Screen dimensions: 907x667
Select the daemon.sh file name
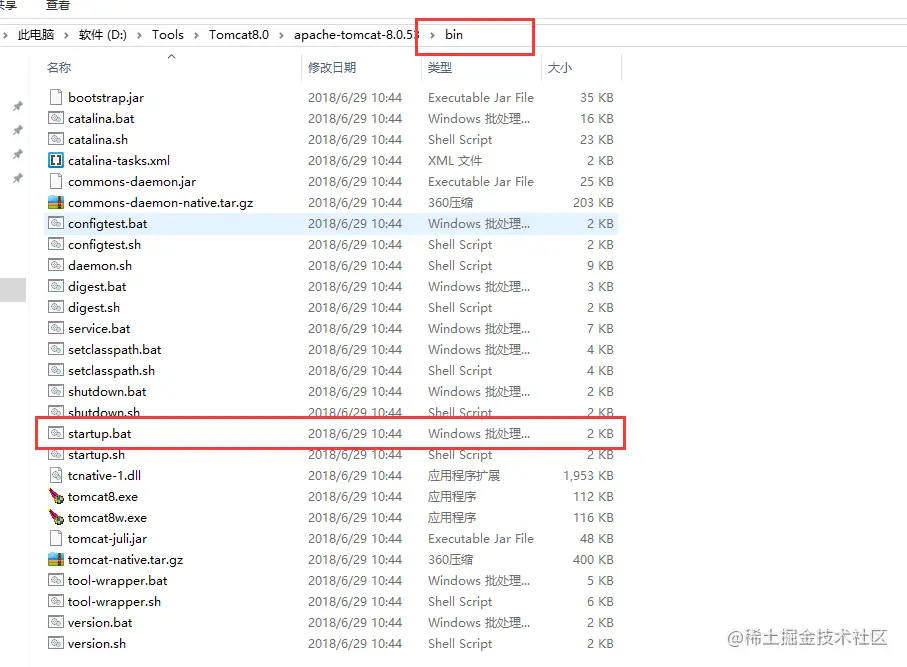100,266
